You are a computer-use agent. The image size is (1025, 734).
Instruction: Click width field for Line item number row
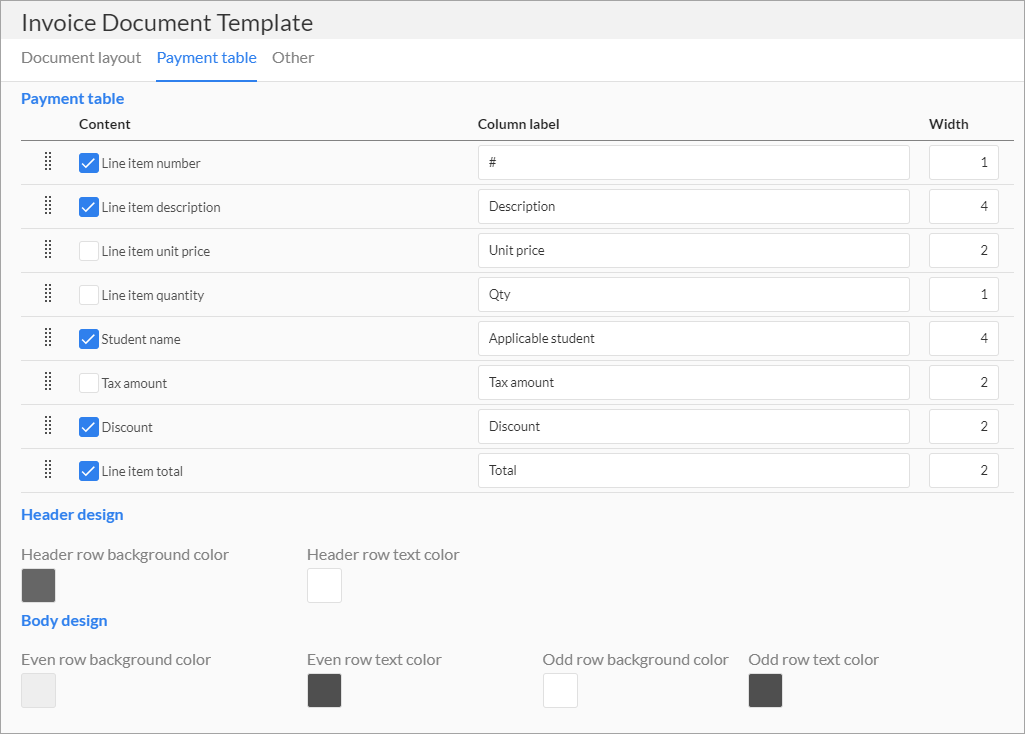[x=964, y=162]
